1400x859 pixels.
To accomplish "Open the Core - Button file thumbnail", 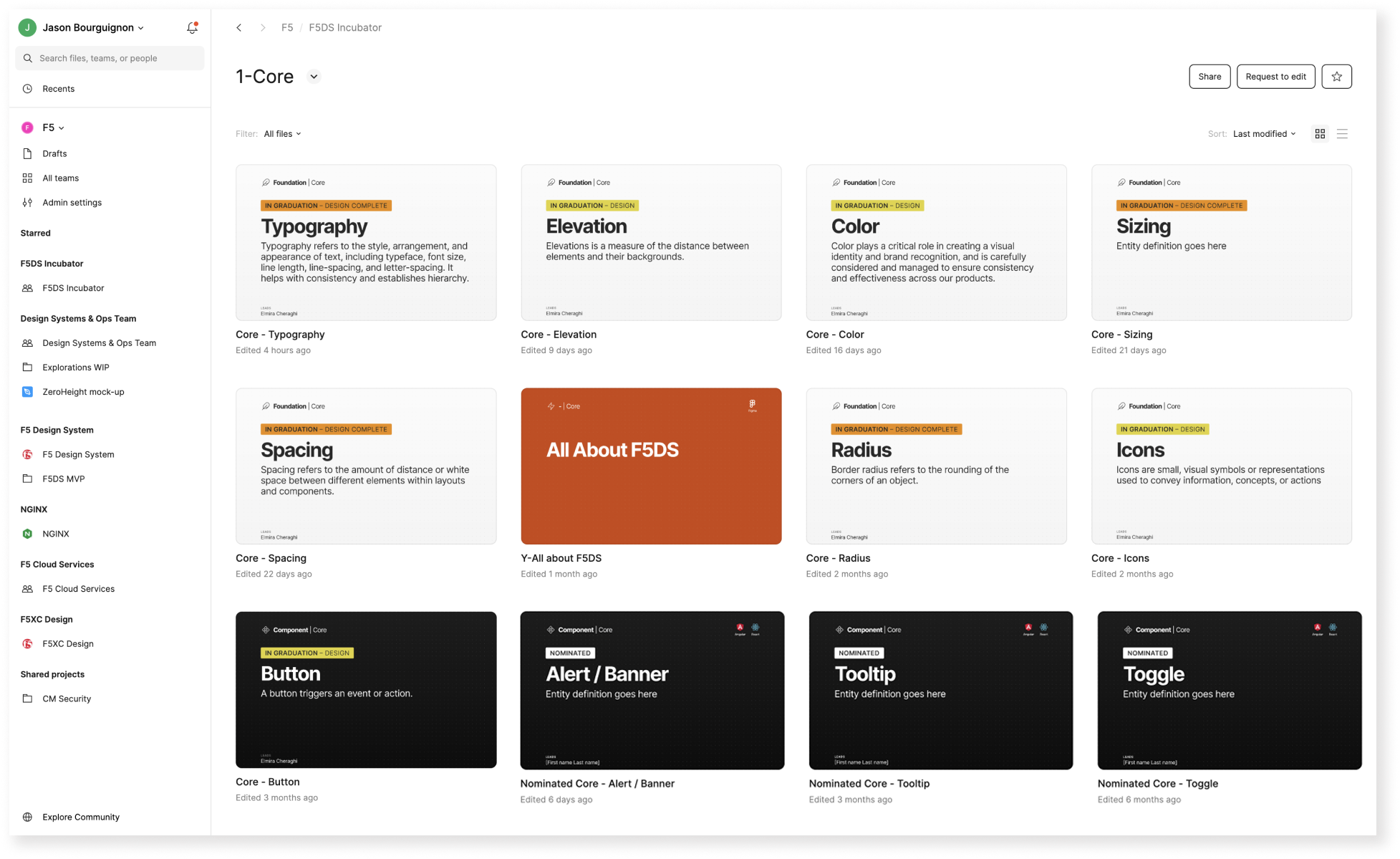I will tap(366, 690).
